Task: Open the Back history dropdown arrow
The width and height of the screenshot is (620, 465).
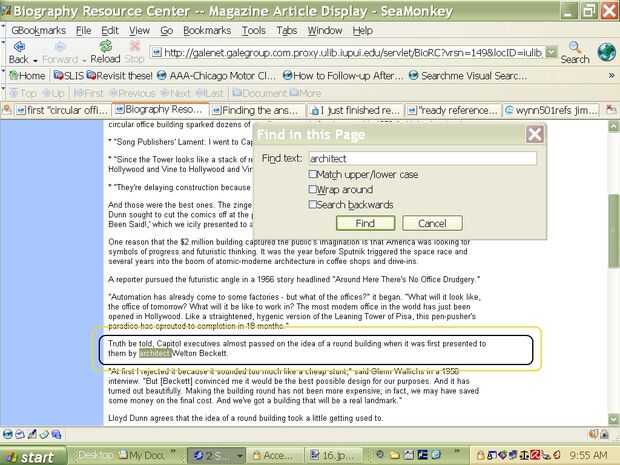Action: [35, 60]
